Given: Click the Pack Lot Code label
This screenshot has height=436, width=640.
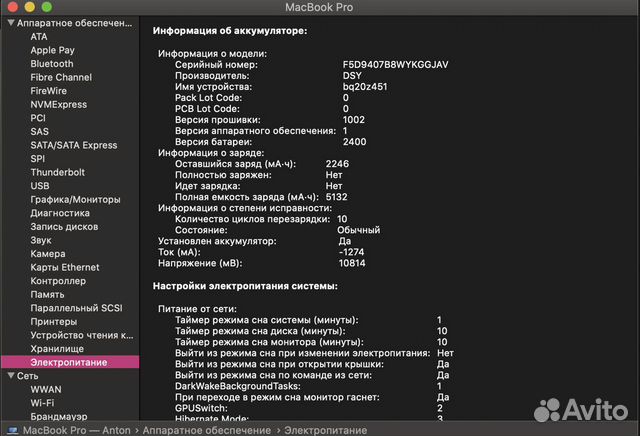Looking at the screenshot, I should point(209,98).
